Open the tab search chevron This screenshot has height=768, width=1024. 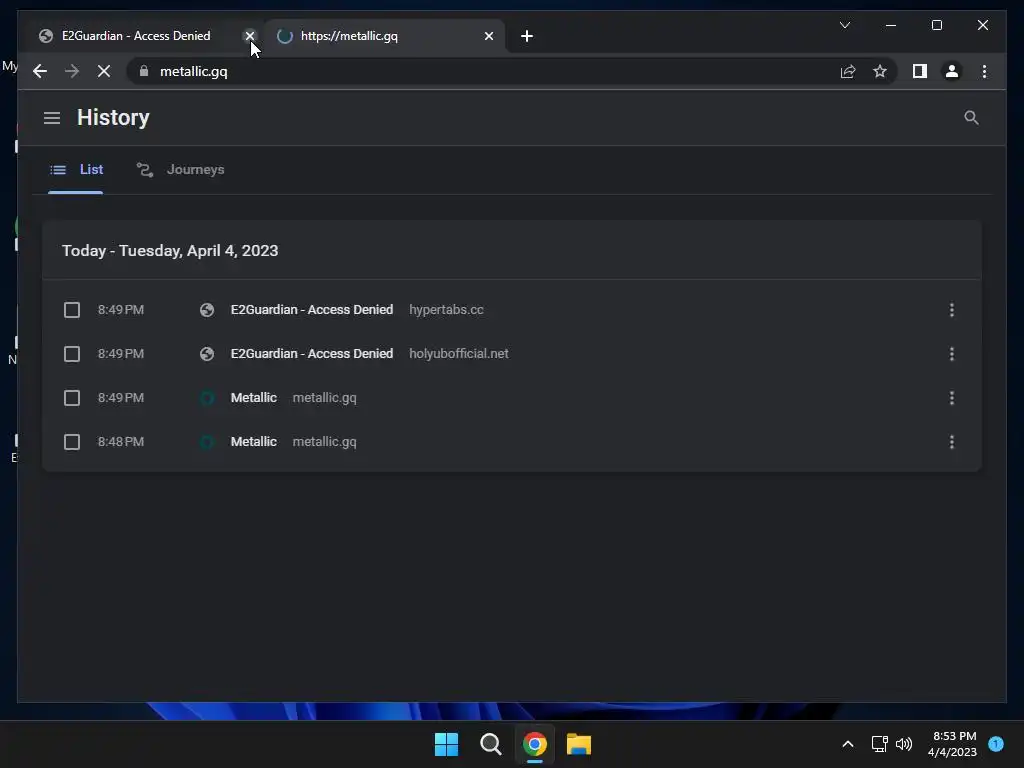tap(844, 25)
